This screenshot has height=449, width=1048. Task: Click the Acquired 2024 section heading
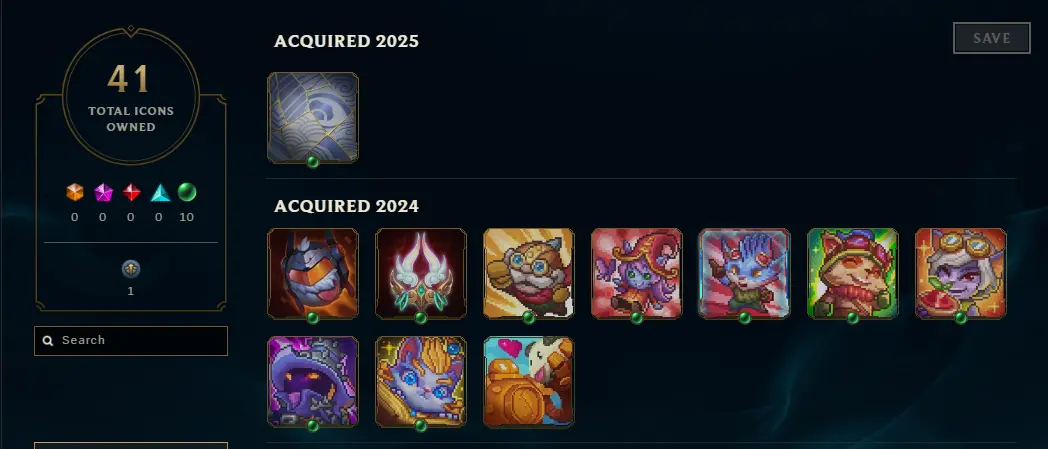(x=346, y=206)
